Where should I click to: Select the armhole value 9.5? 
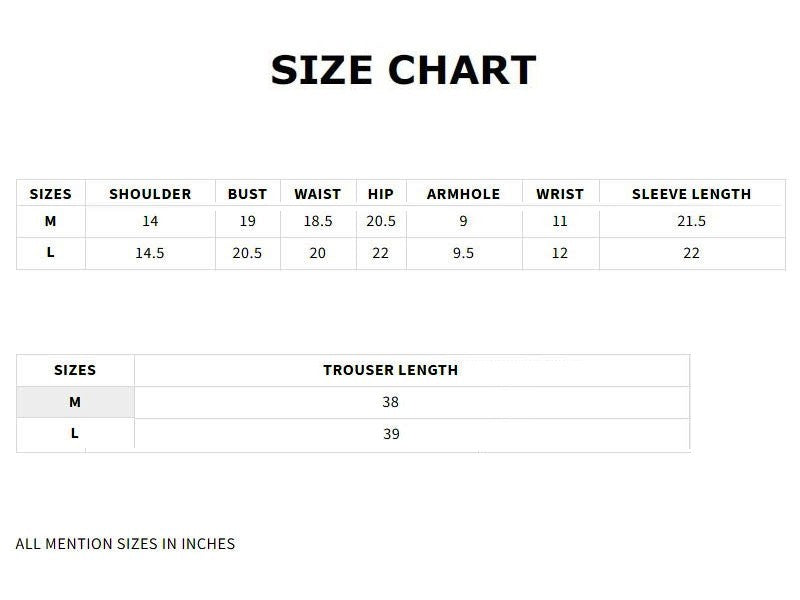463,253
